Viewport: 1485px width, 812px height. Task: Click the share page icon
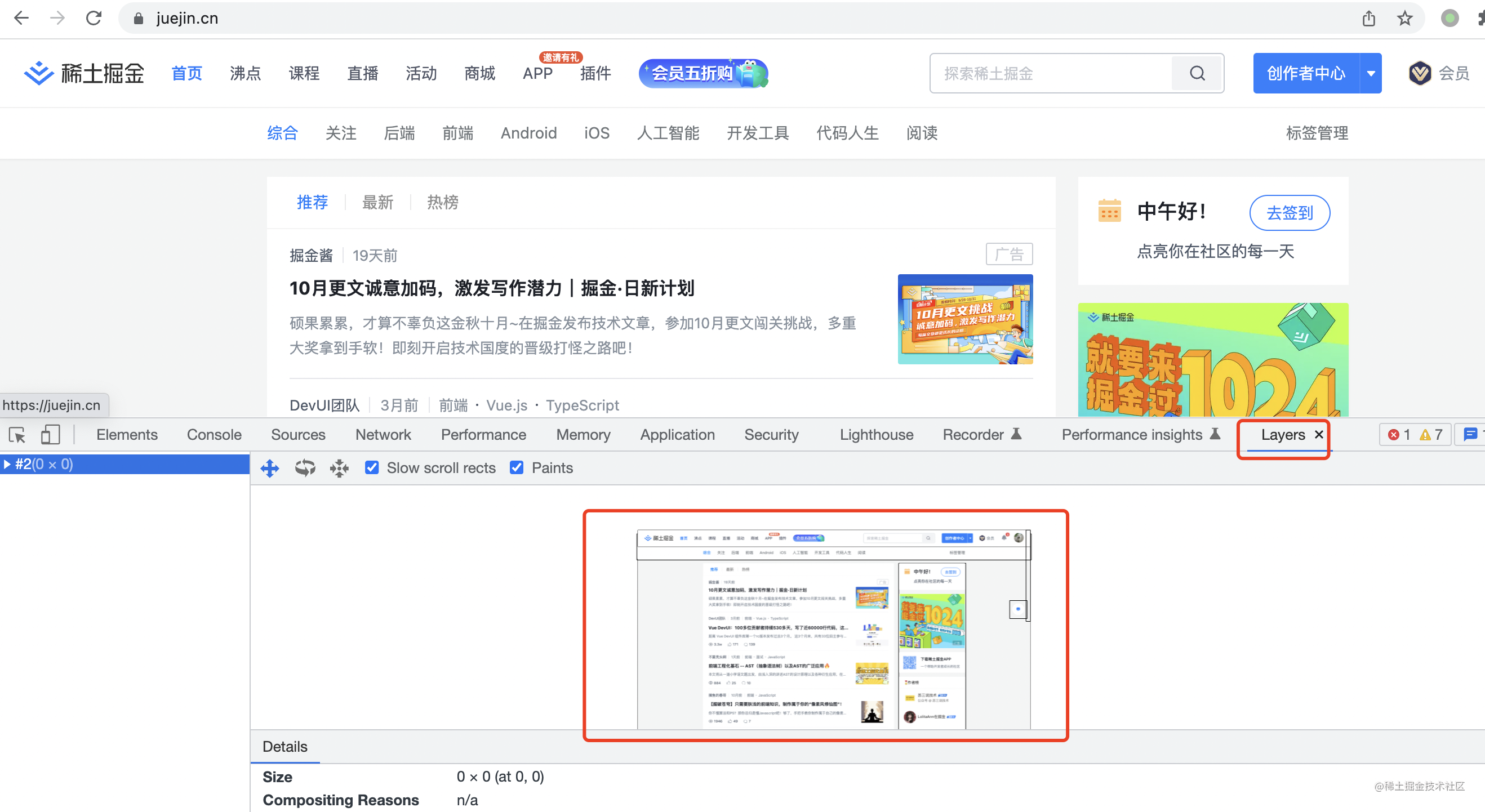(1368, 19)
